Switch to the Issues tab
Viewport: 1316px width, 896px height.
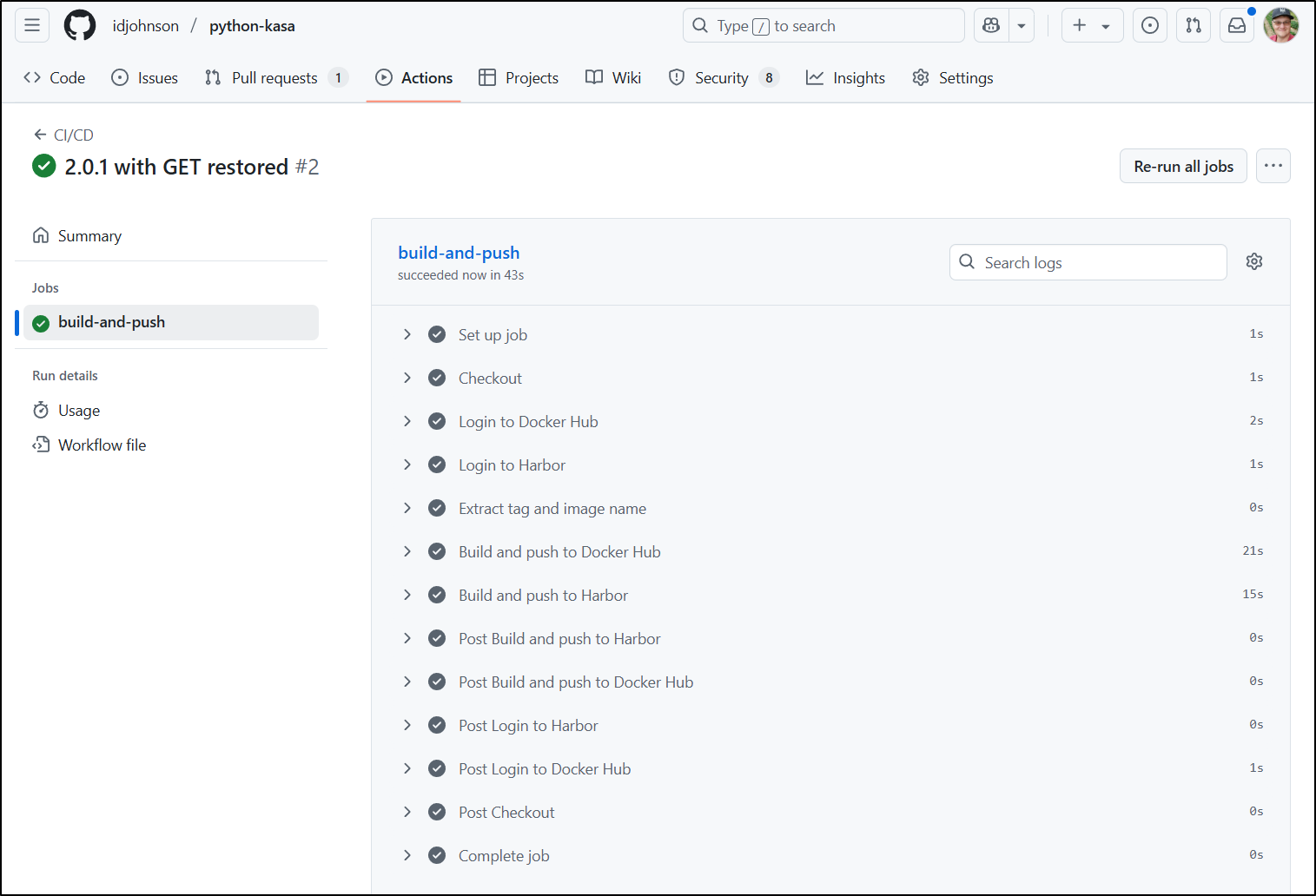[145, 77]
